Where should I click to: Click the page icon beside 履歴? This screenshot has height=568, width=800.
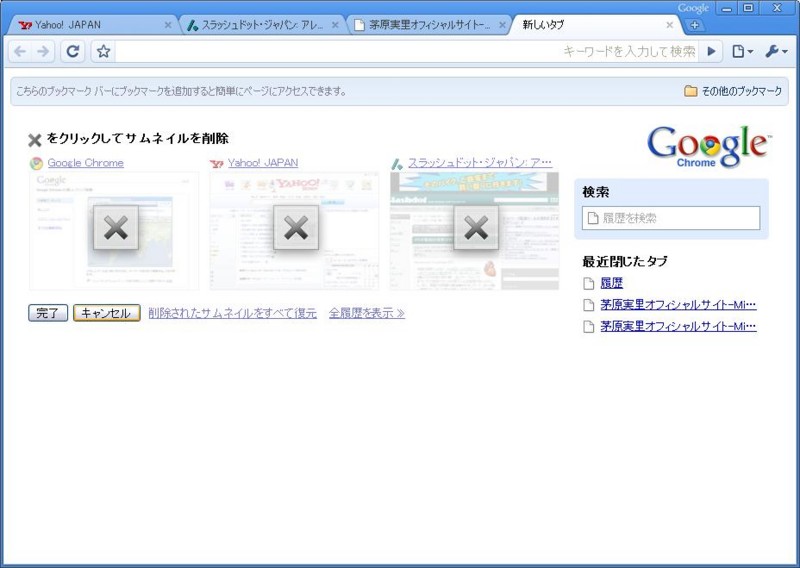click(x=589, y=284)
